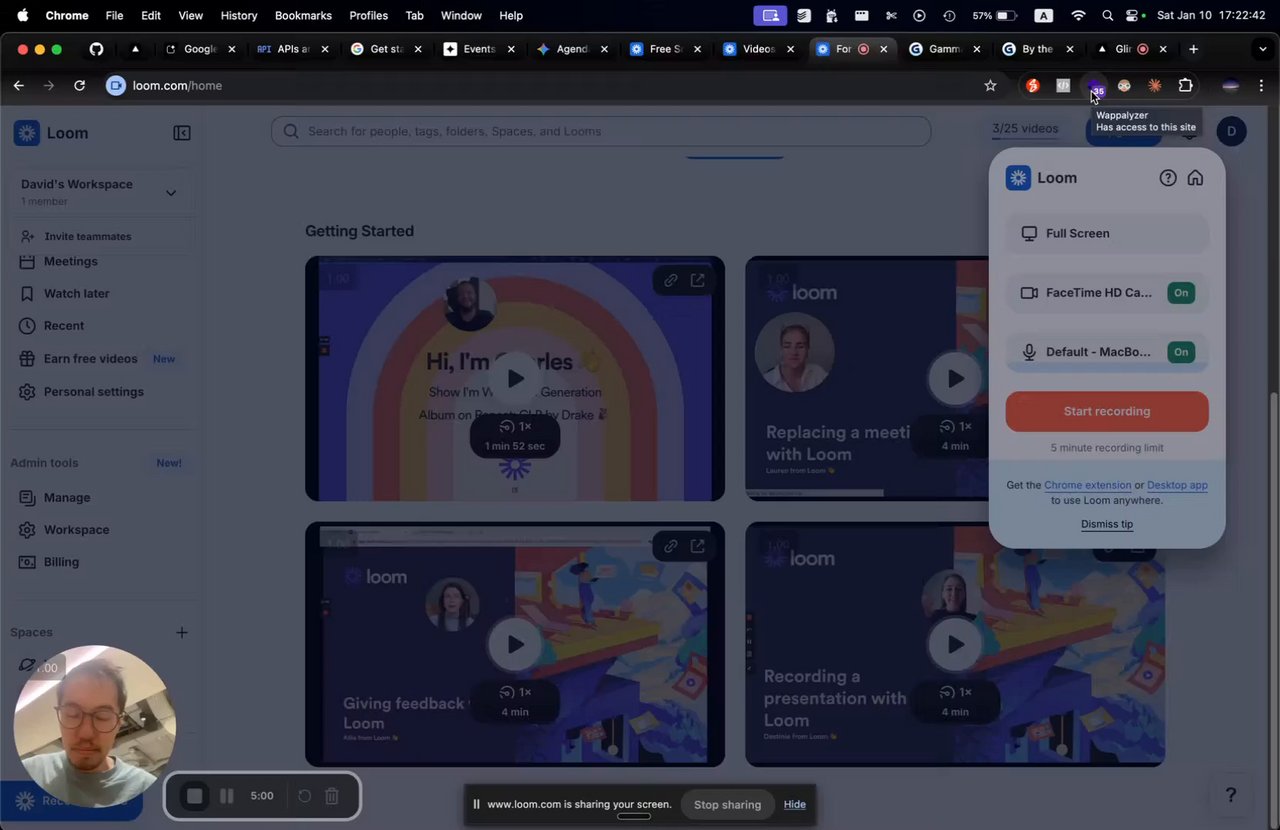
Task: Open Earn free videos in sidebar
Action: [90, 359]
